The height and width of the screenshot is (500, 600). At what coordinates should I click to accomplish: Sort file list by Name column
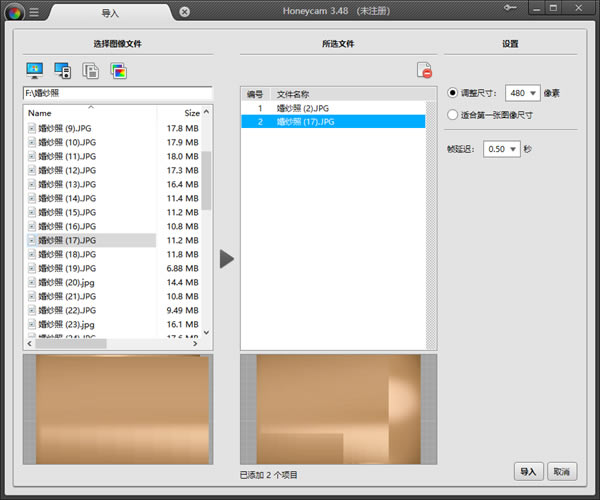tap(90, 113)
